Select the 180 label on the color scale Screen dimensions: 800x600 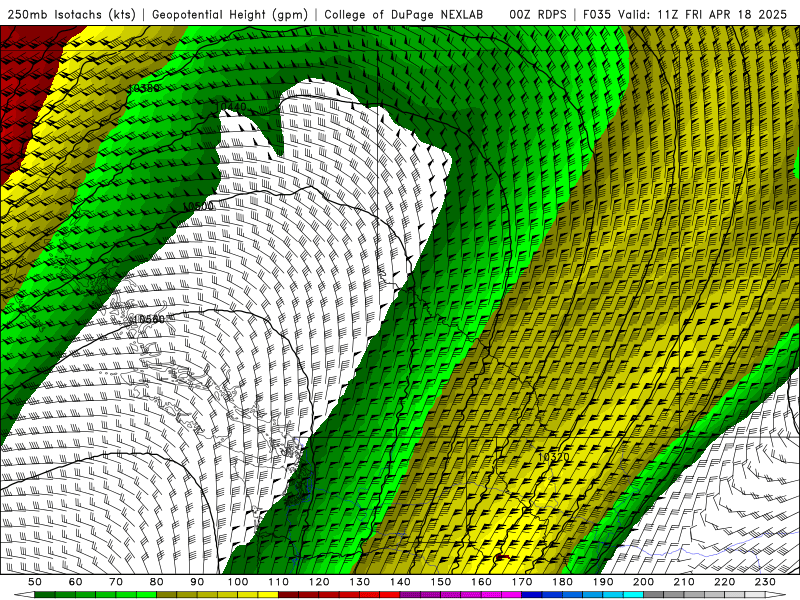tap(562, 582)
